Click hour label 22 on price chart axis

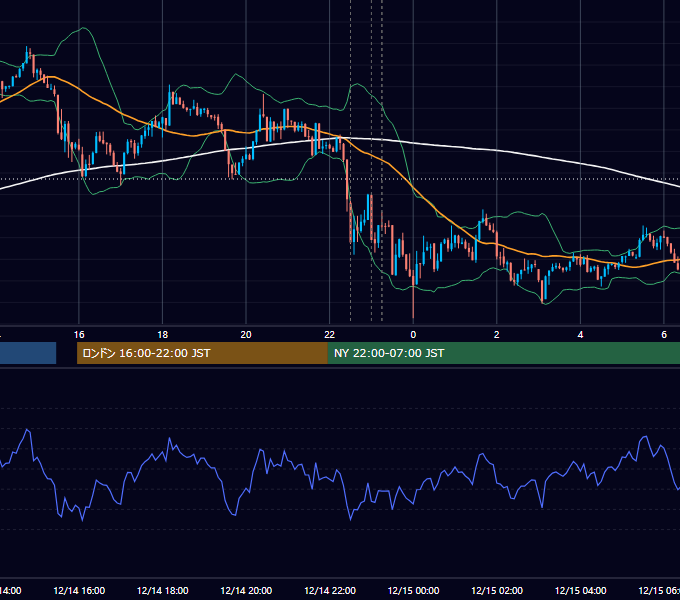[x=330, y=335]
